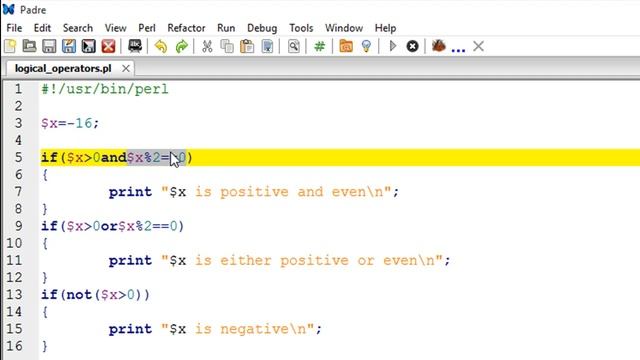Click line number 16 in the gutter

14,346
